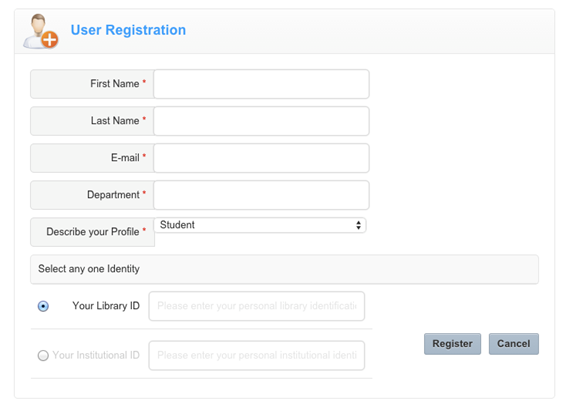
Task: Click the user registration avatar icon
Action: click(40, 31)
